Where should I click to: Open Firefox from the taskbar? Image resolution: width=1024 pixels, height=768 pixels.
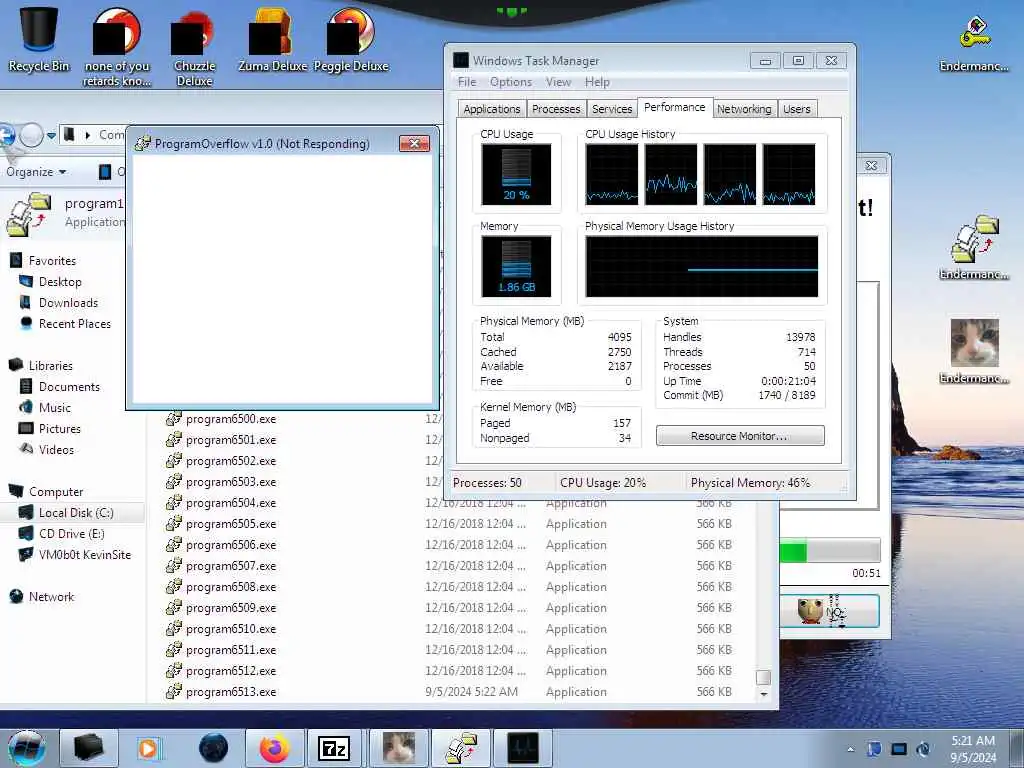pyautogui.click(x=274, y=748)
